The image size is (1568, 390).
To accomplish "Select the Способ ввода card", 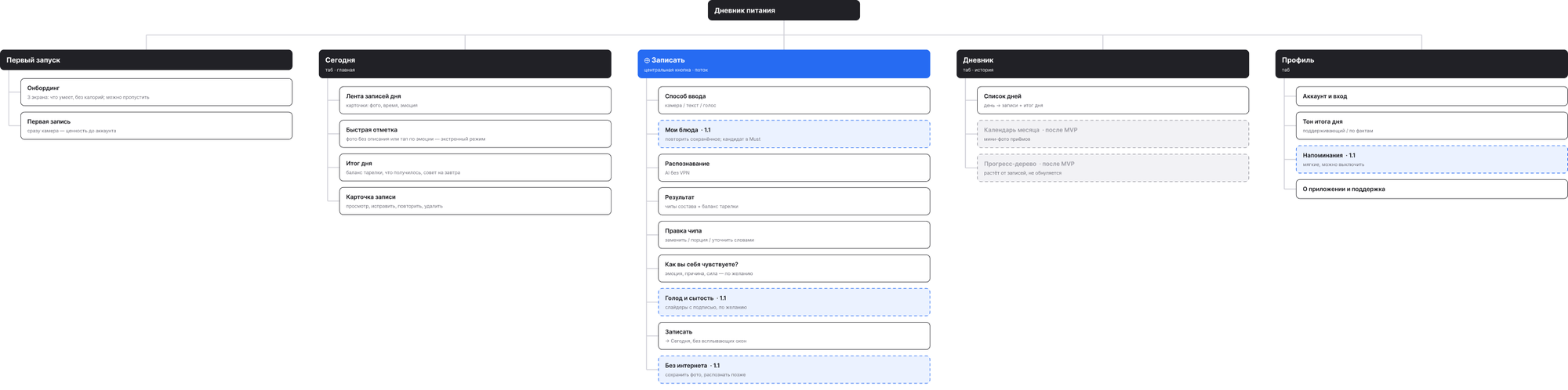I will pyautogui.click(x=794, y=100).
